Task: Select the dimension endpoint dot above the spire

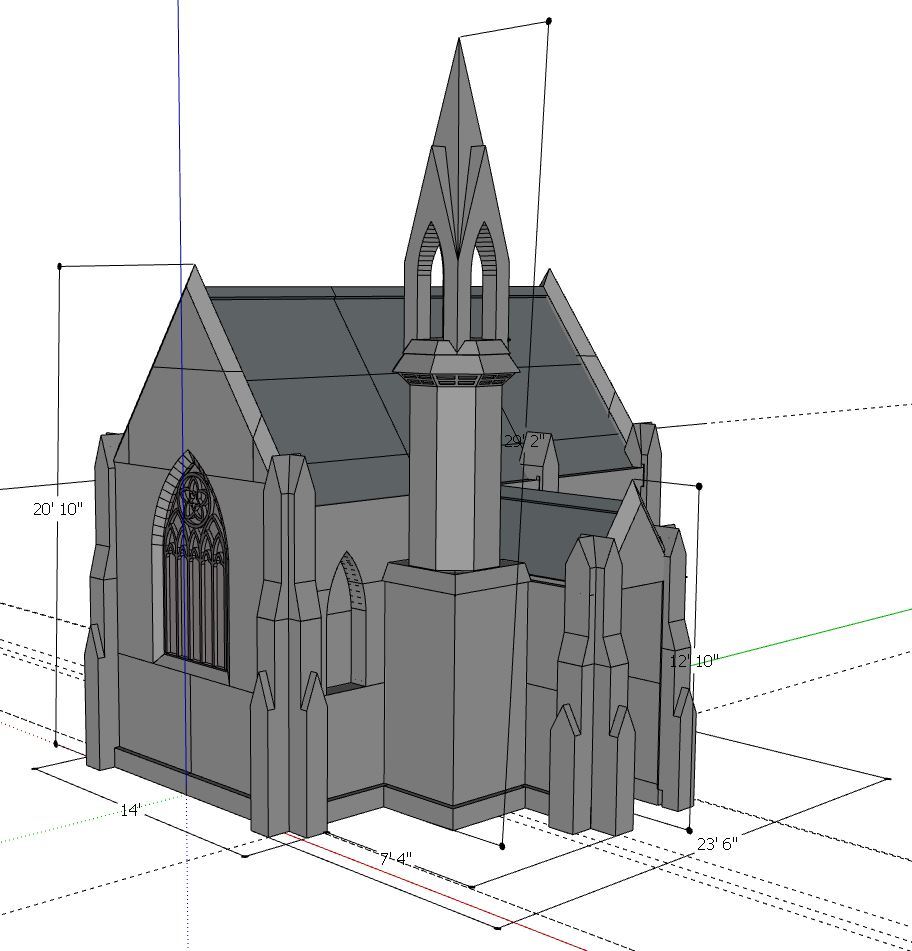Action: click(x=548, y=18)
